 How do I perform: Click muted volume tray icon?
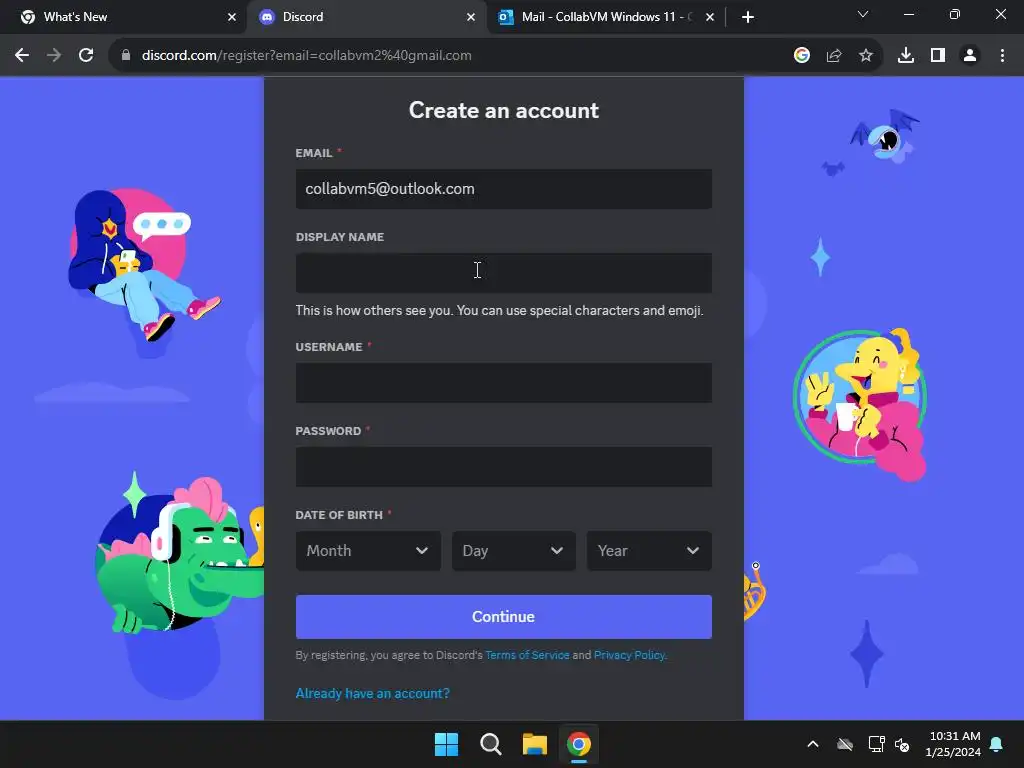[x=903, y=744]
